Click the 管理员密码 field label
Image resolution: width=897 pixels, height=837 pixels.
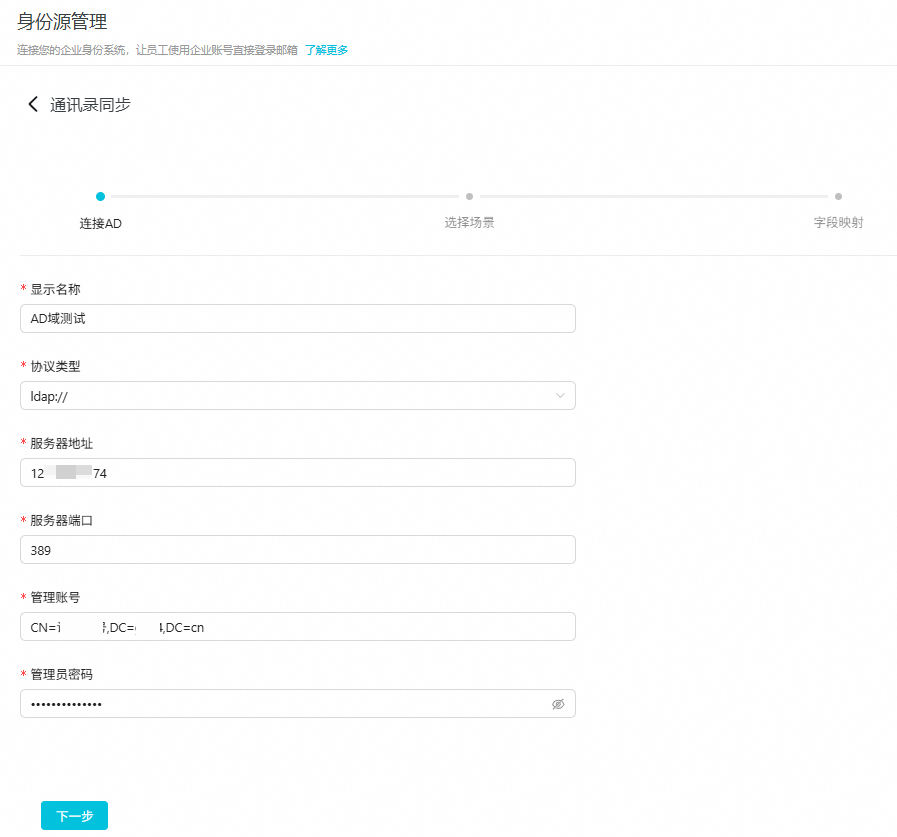coord(61,675)
